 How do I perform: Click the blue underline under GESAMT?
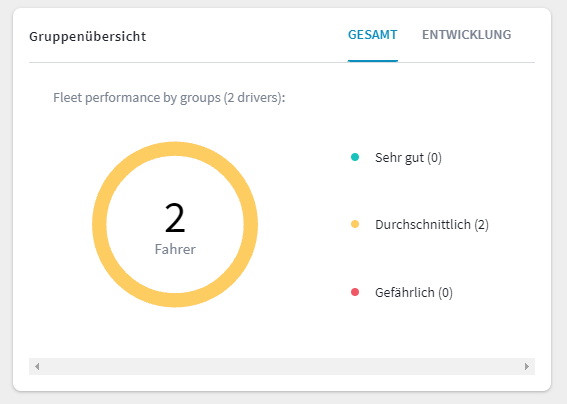[x=372, y=61]
